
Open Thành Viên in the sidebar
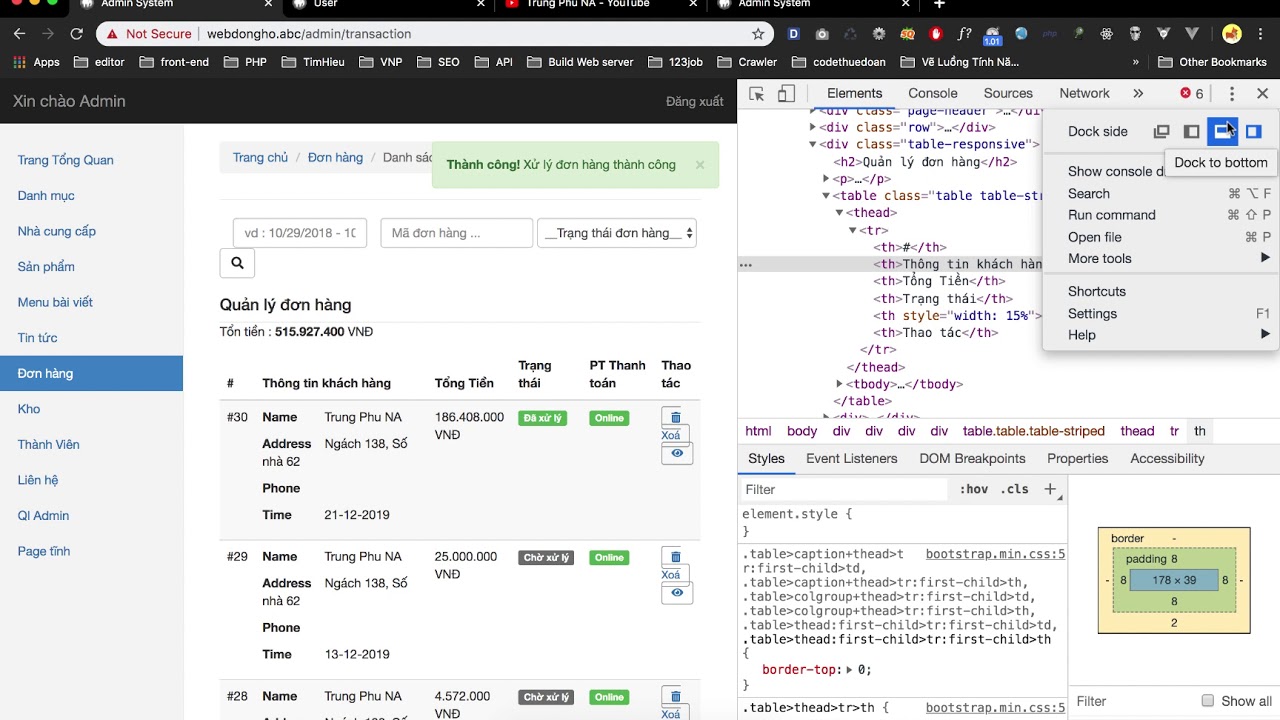48,444
